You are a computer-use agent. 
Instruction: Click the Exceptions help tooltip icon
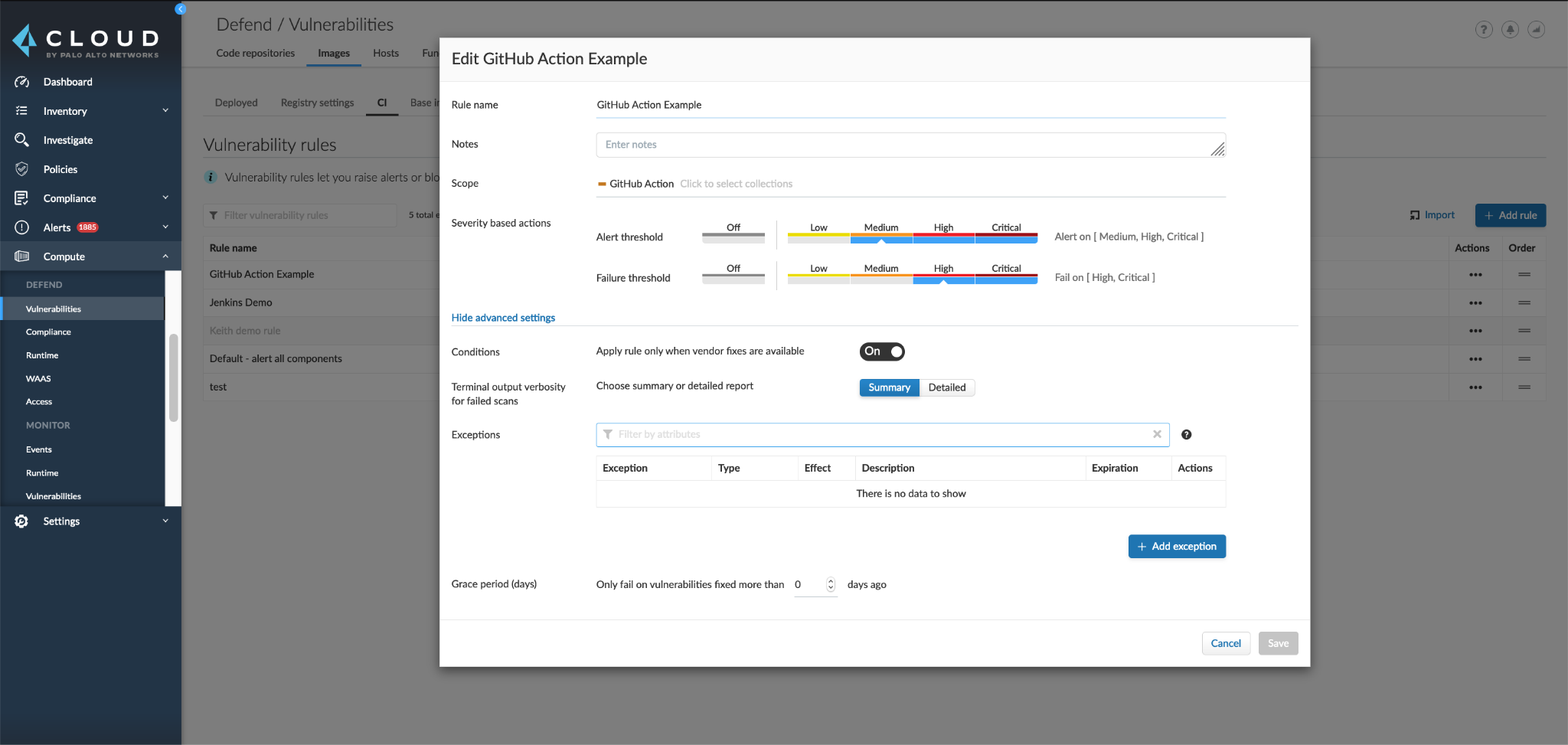click(x=1186, y=434)
